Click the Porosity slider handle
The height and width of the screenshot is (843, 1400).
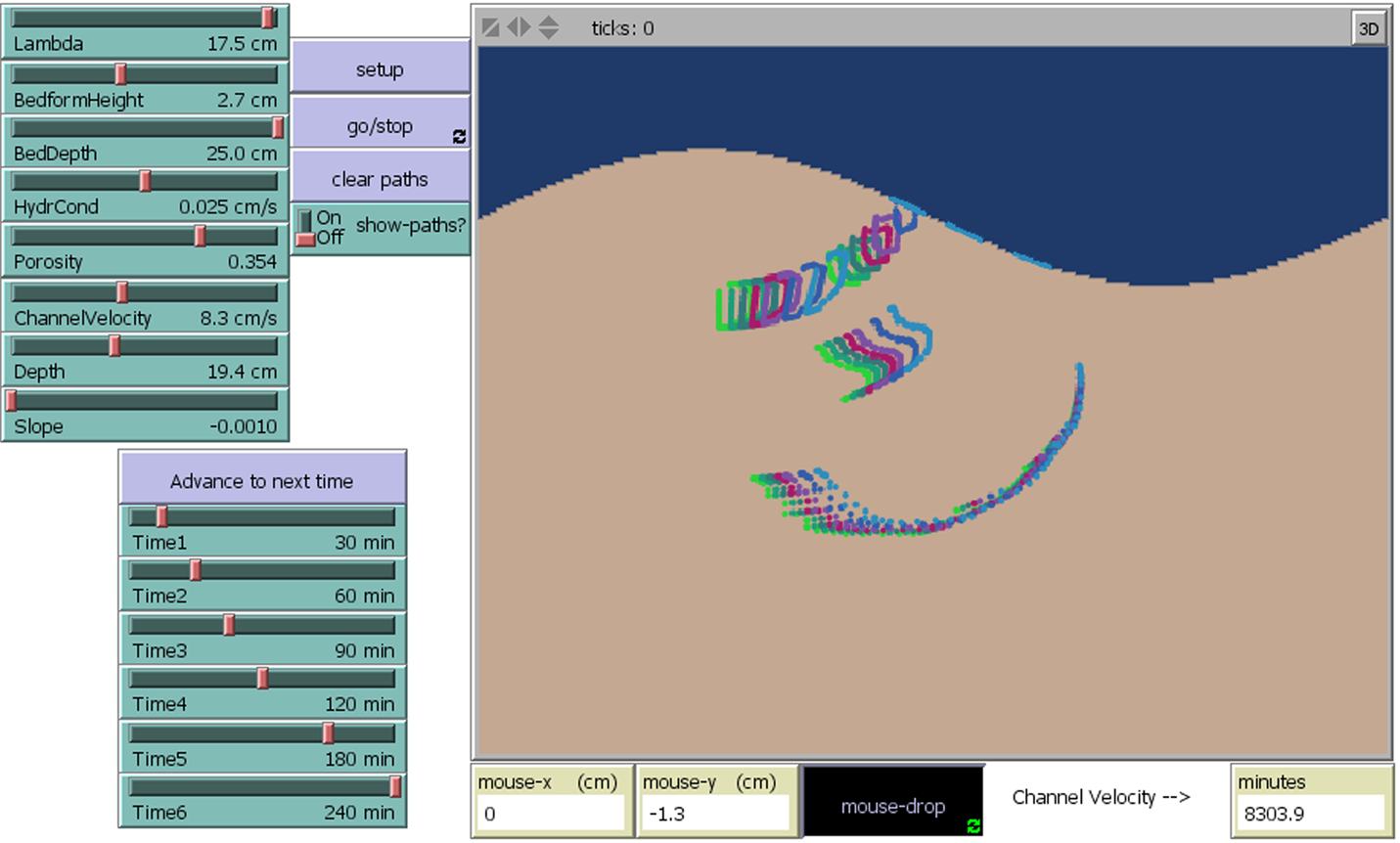point(200,236)
